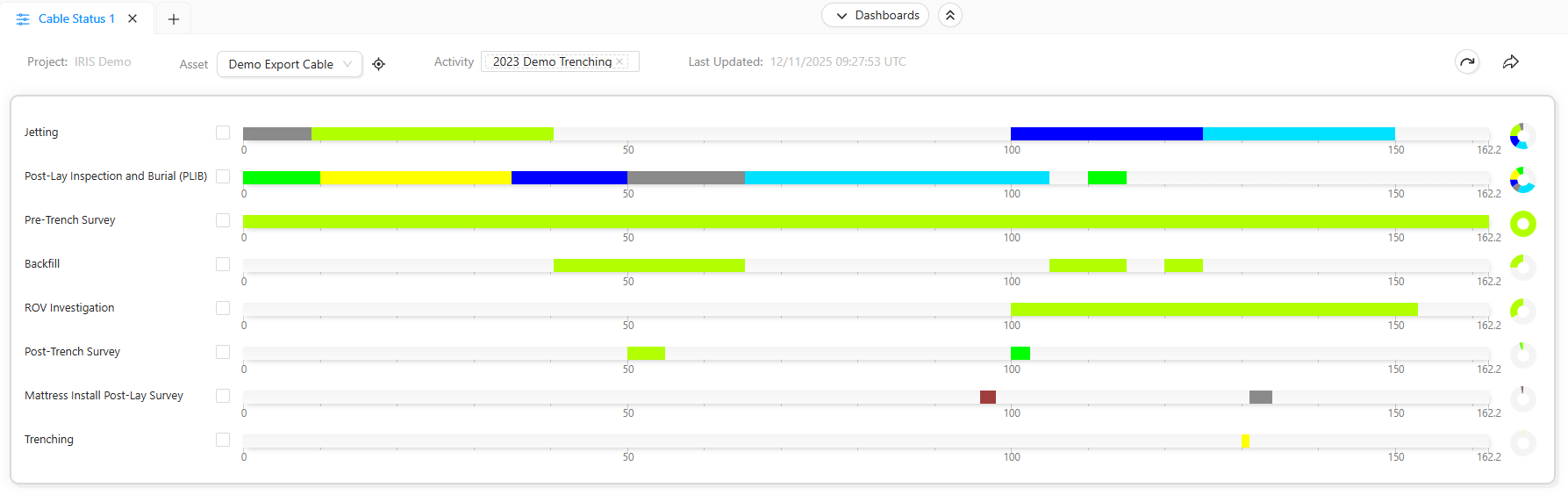Open the Dashboards dropdown

(x=875, y=15)
